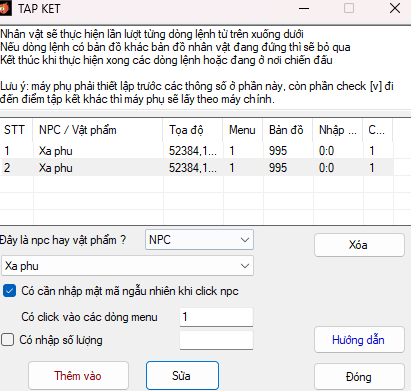Screen dimensions: 411x391
Task: Expand the Xa phu name dropdown
Action: 127,266
